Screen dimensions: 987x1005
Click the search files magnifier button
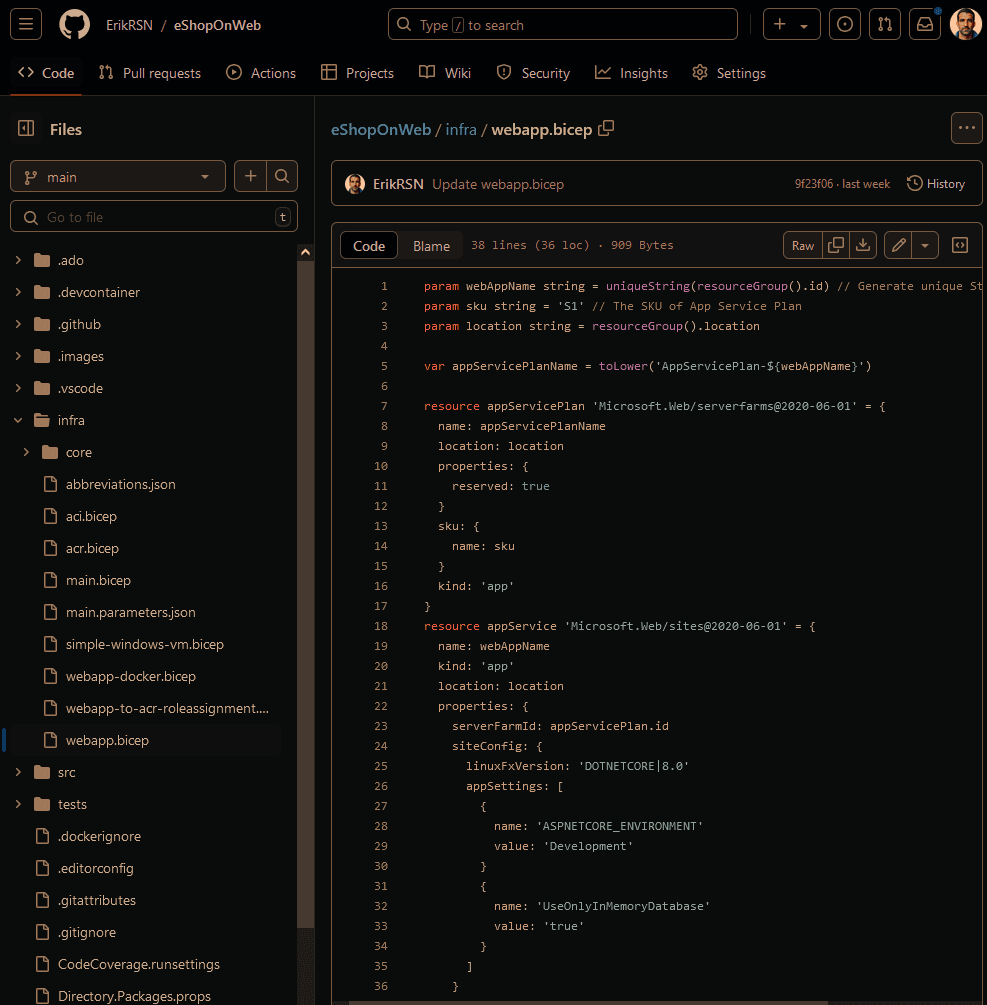pos(282,176)
